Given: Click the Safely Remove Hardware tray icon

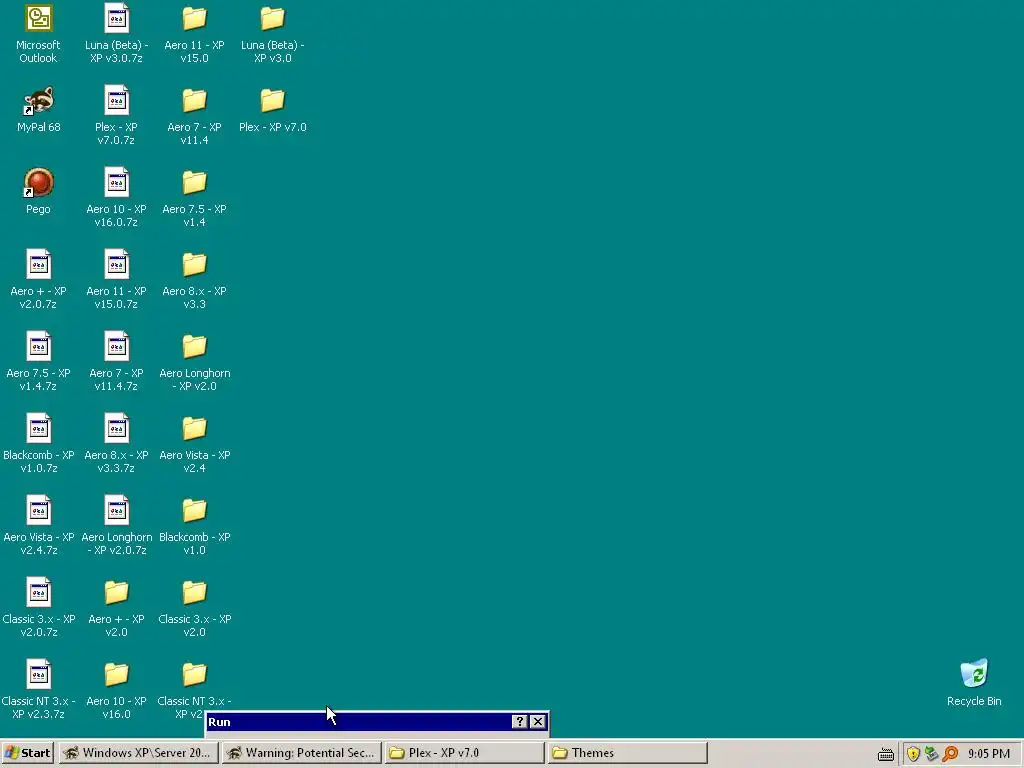Looking at the screenshot, I should tap(931, 754).
